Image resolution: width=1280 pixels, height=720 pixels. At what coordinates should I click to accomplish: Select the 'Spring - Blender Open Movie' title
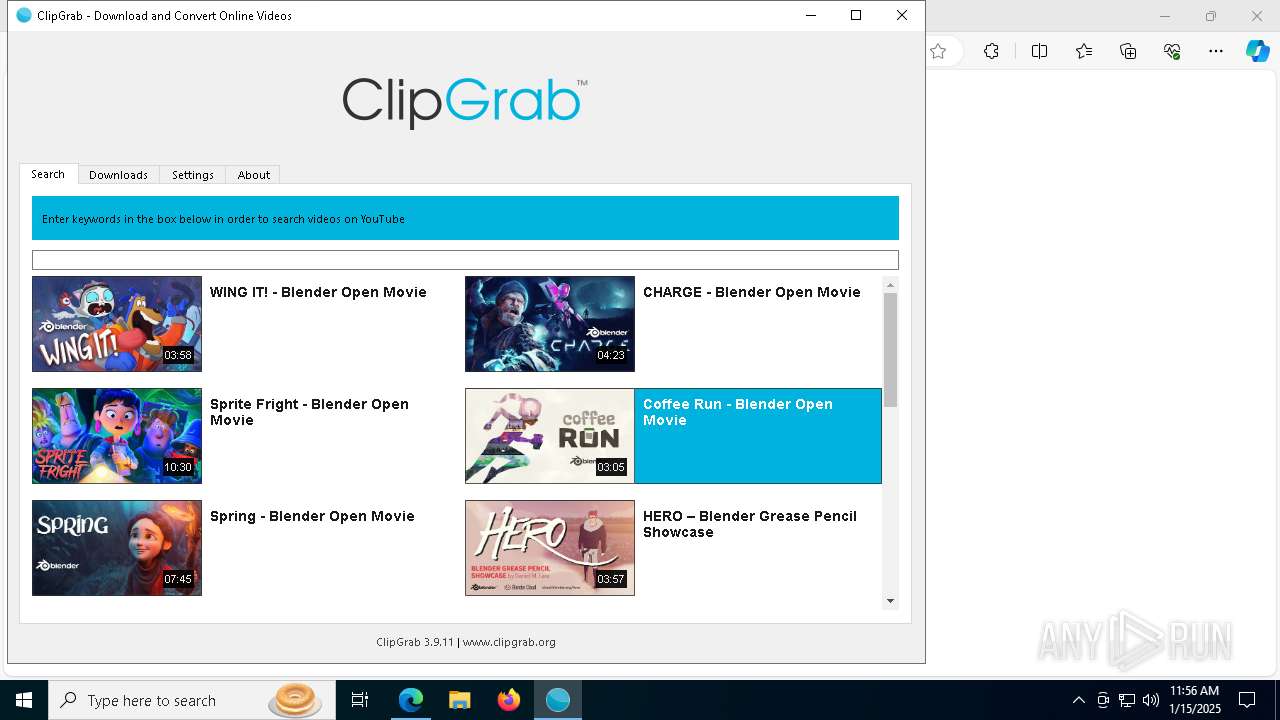[312, 516]
